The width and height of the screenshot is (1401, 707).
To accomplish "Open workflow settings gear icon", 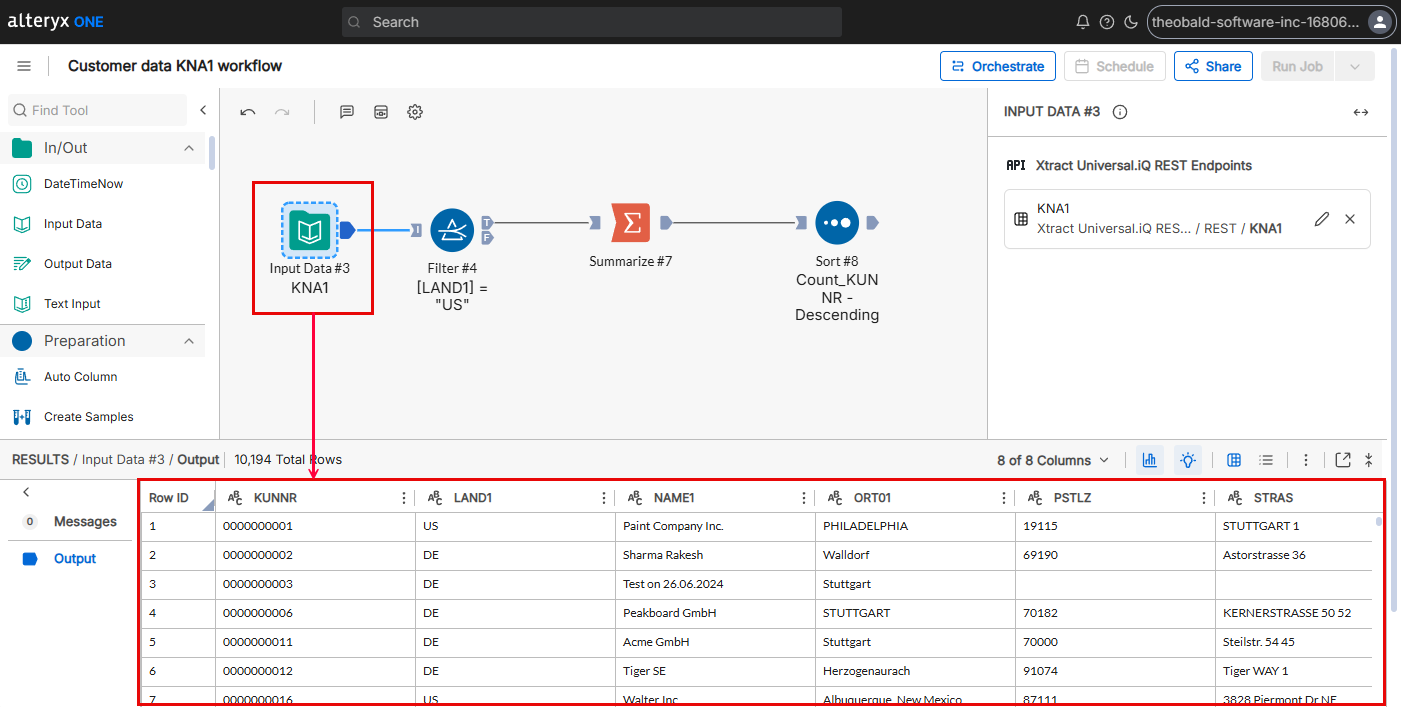I will [x=415, y=112].
